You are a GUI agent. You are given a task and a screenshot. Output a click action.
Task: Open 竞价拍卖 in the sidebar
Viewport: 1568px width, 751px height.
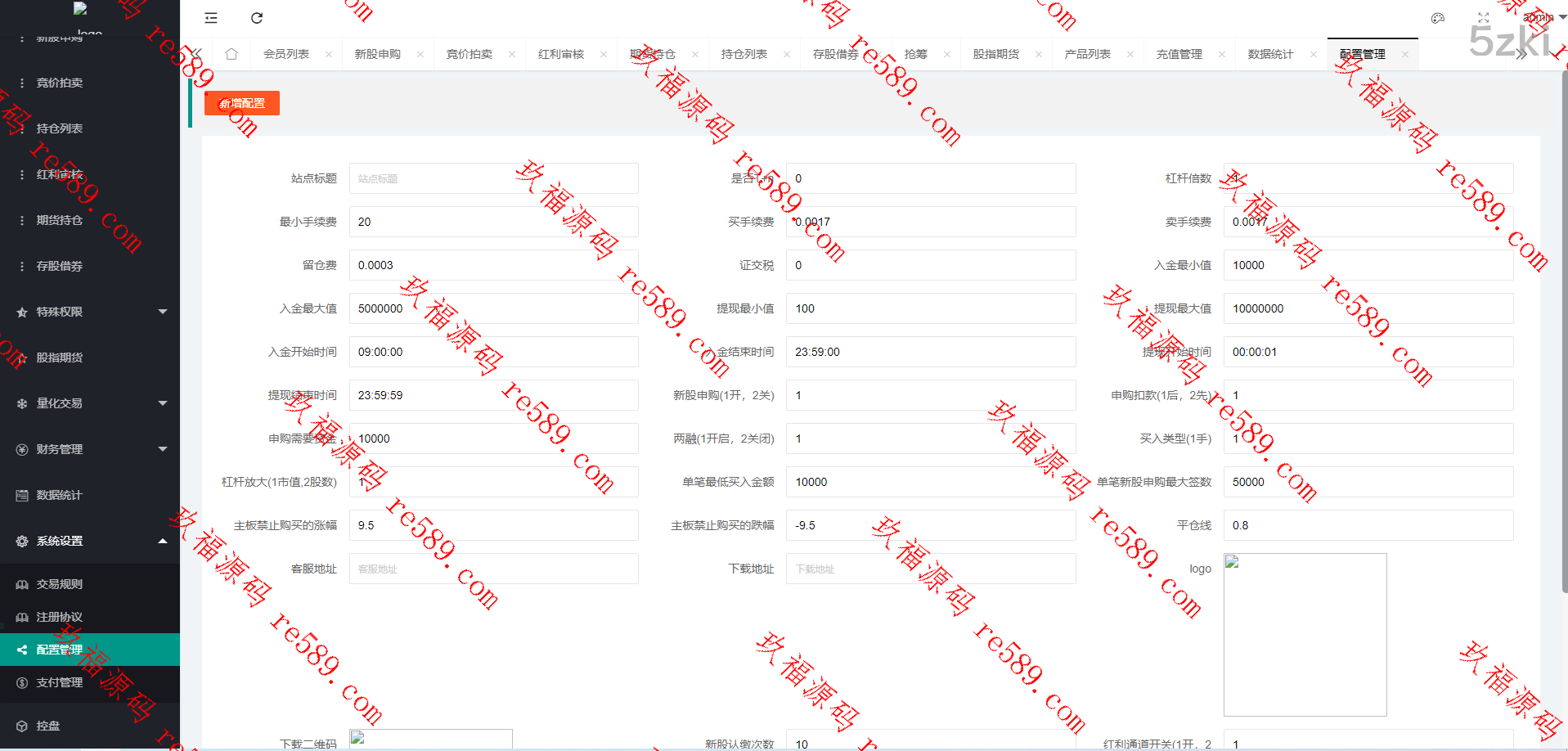pyautogui.click(x=90, y=83)
